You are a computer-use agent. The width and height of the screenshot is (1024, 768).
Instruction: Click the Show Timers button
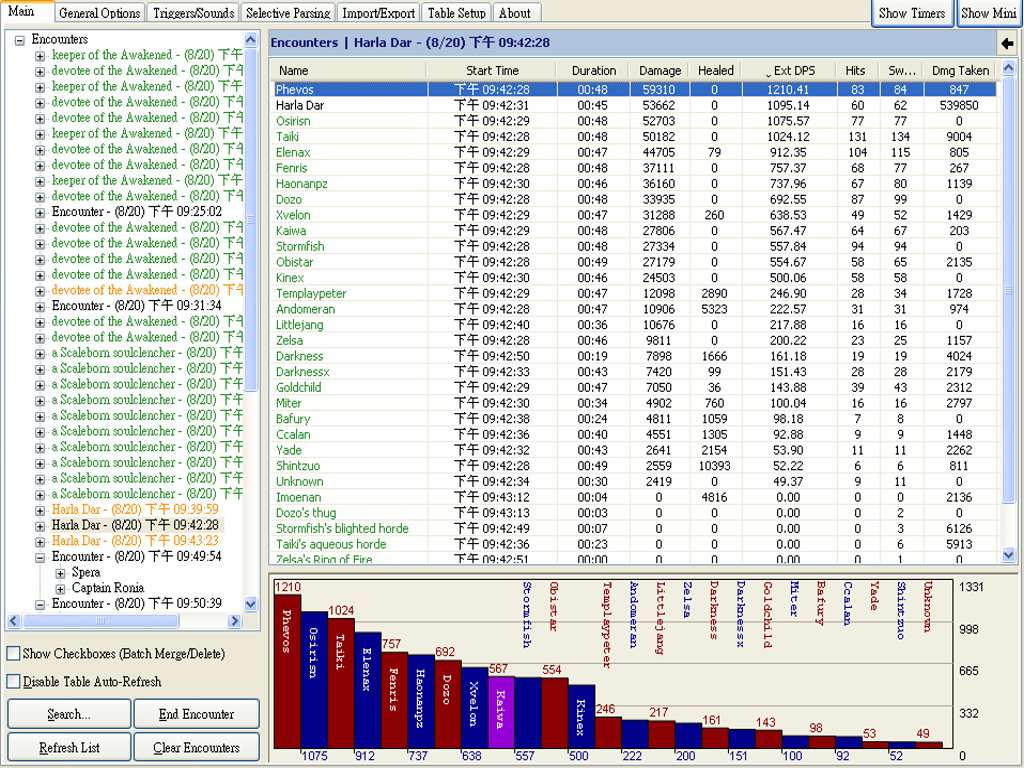911,13
